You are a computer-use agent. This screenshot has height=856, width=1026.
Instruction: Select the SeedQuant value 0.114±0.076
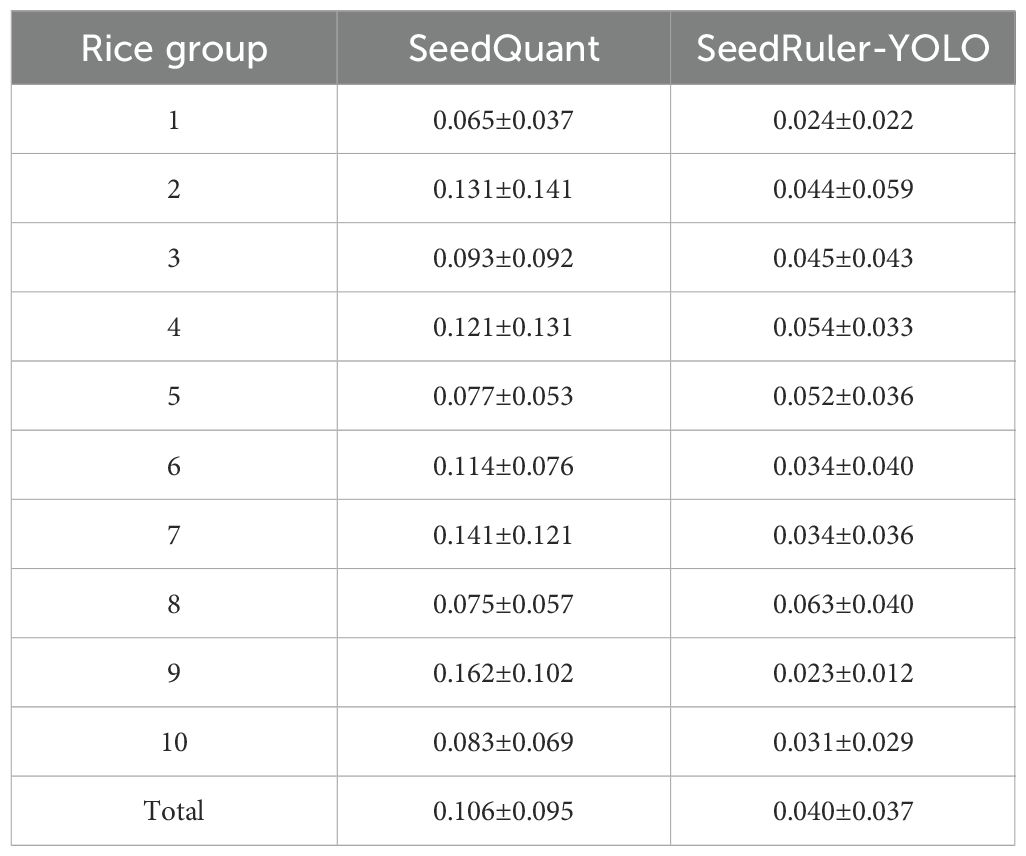(x=503, y=466)
